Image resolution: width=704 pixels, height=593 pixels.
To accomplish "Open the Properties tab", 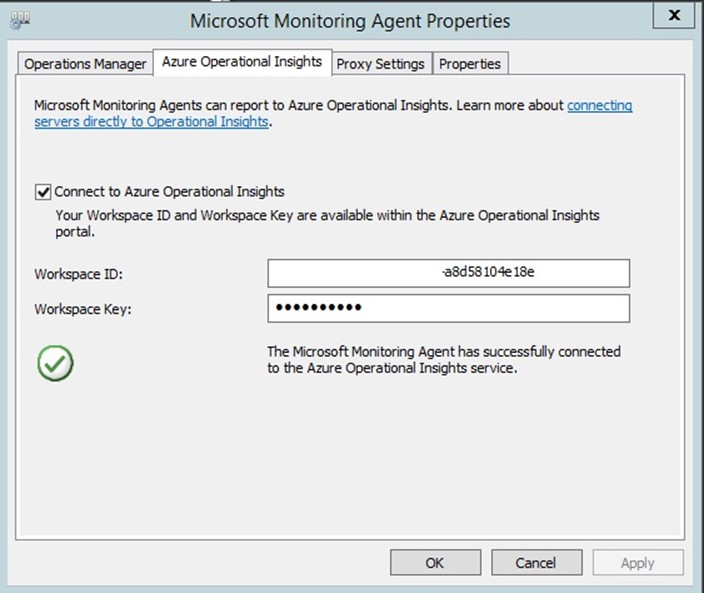I will pyautogui.click(x=470, y=64).
